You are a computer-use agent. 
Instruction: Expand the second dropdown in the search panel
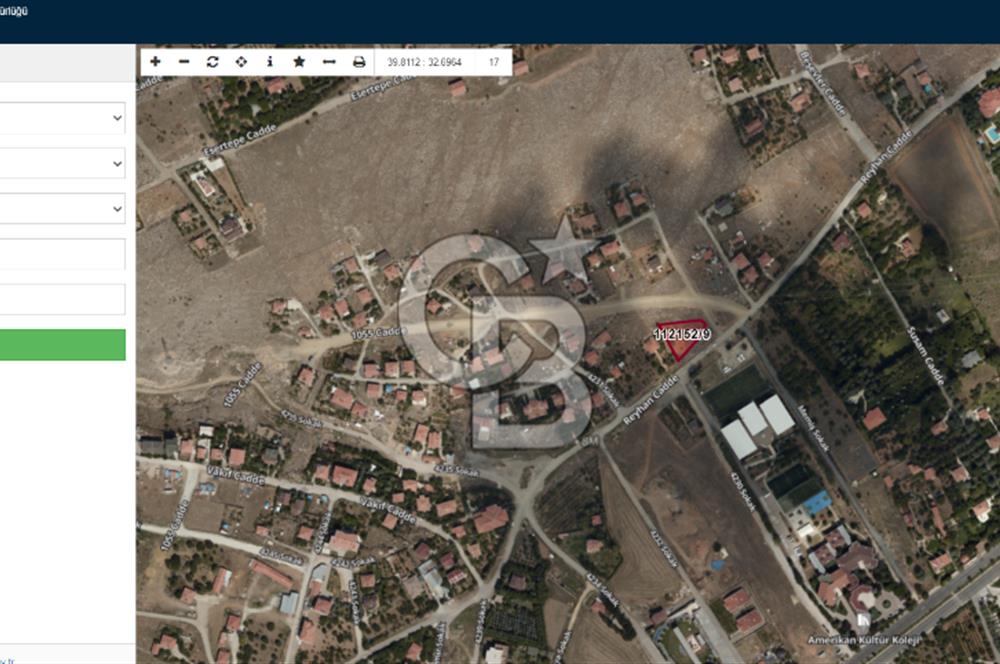62,163
